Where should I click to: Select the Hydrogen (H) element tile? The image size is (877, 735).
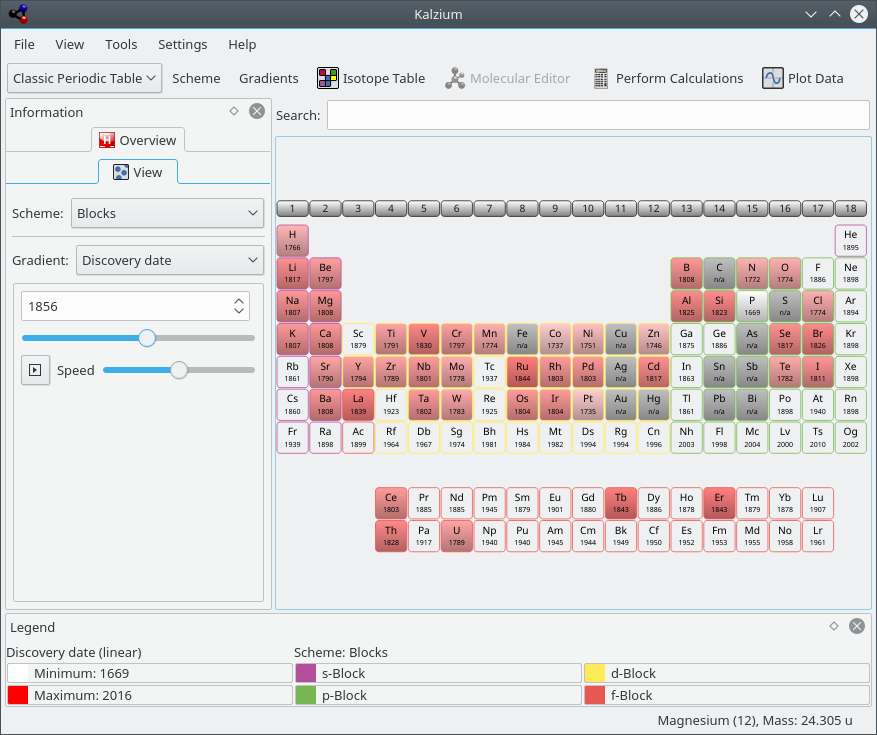coord(293,241)
